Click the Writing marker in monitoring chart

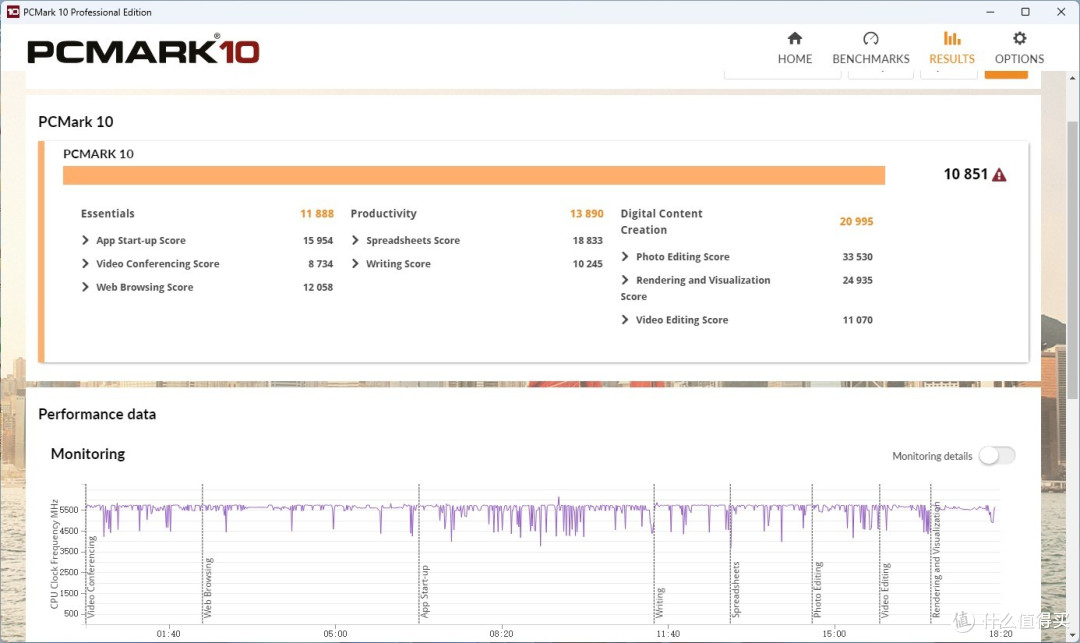click(x=660, y=602)
